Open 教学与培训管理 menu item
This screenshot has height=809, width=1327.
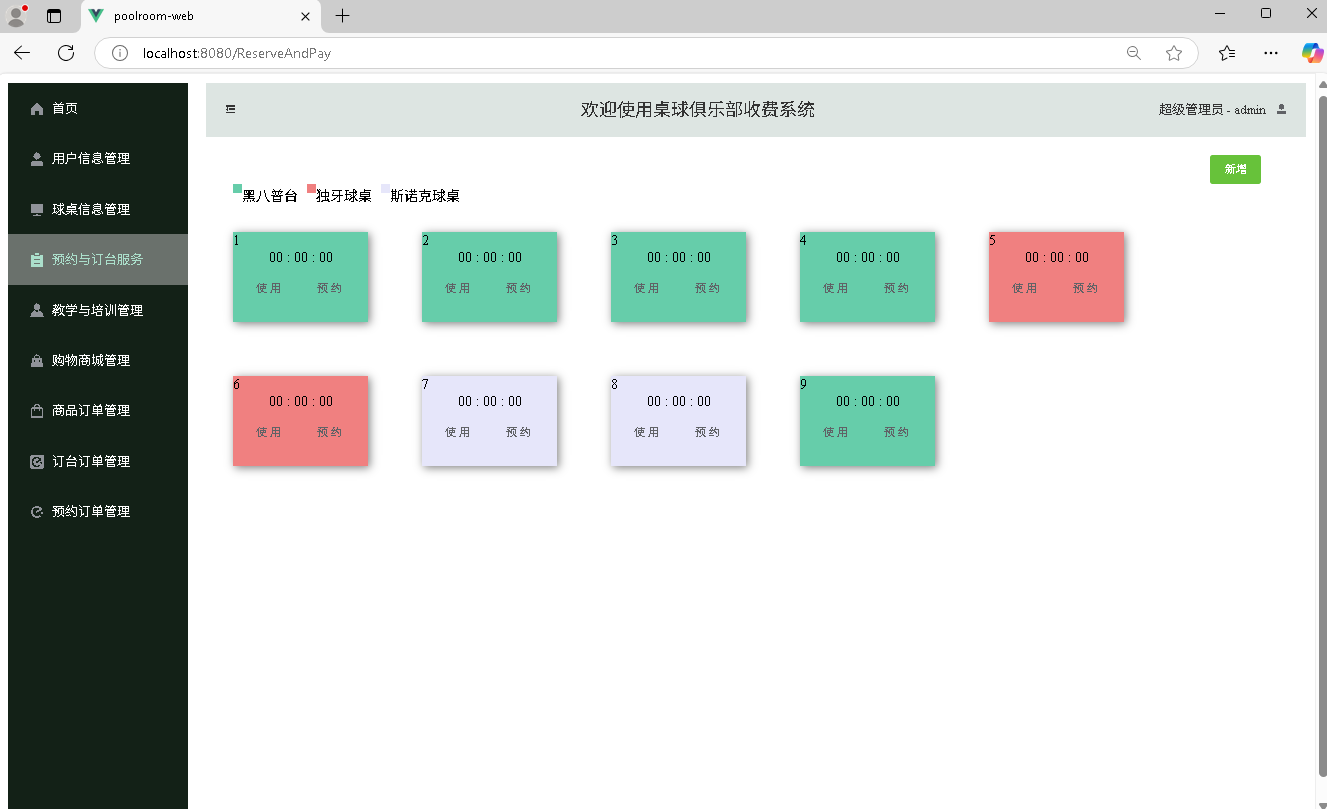click(x=98, y=311)
